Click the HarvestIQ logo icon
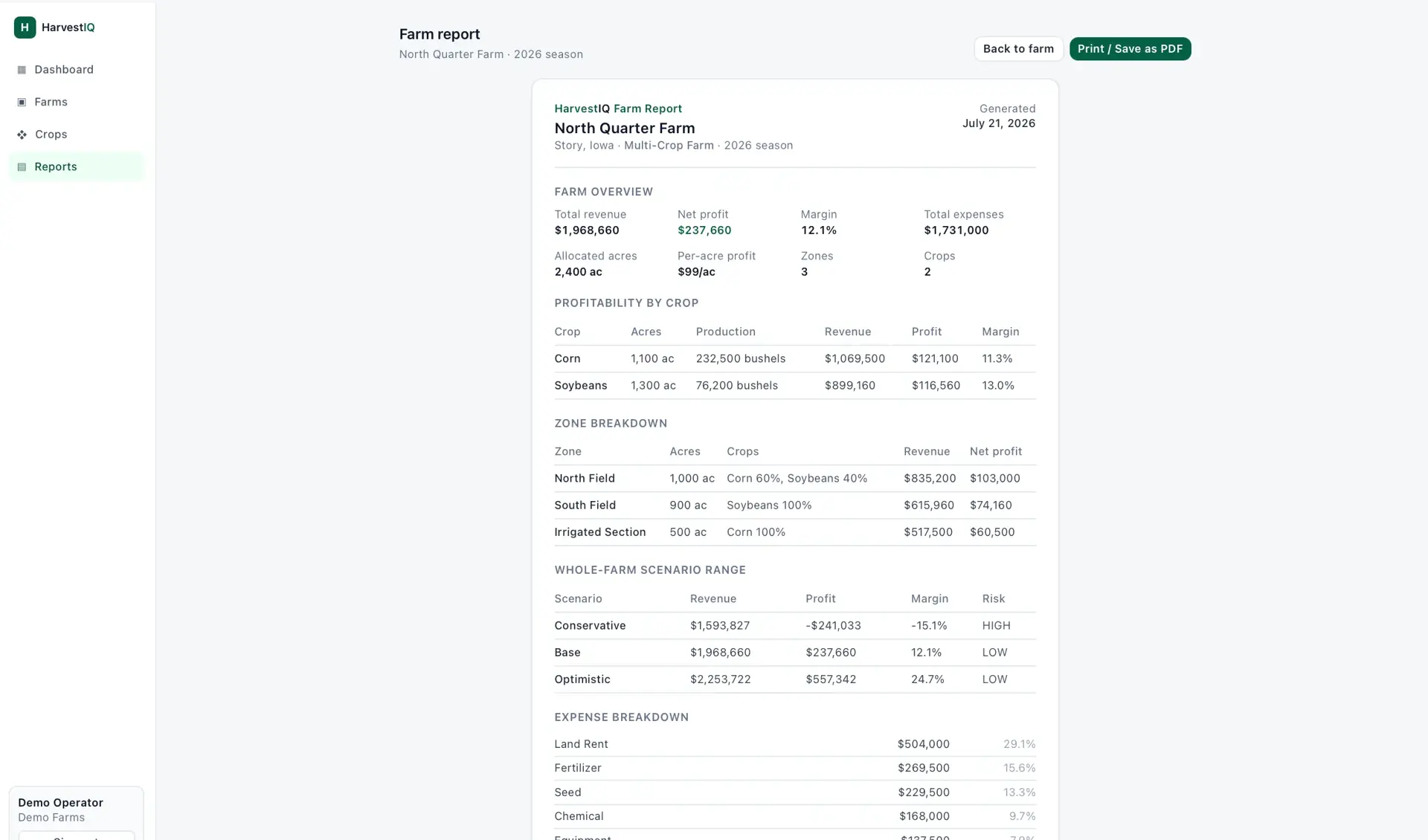The width and height of the screenshot is (1428, 840). [25, 28]
